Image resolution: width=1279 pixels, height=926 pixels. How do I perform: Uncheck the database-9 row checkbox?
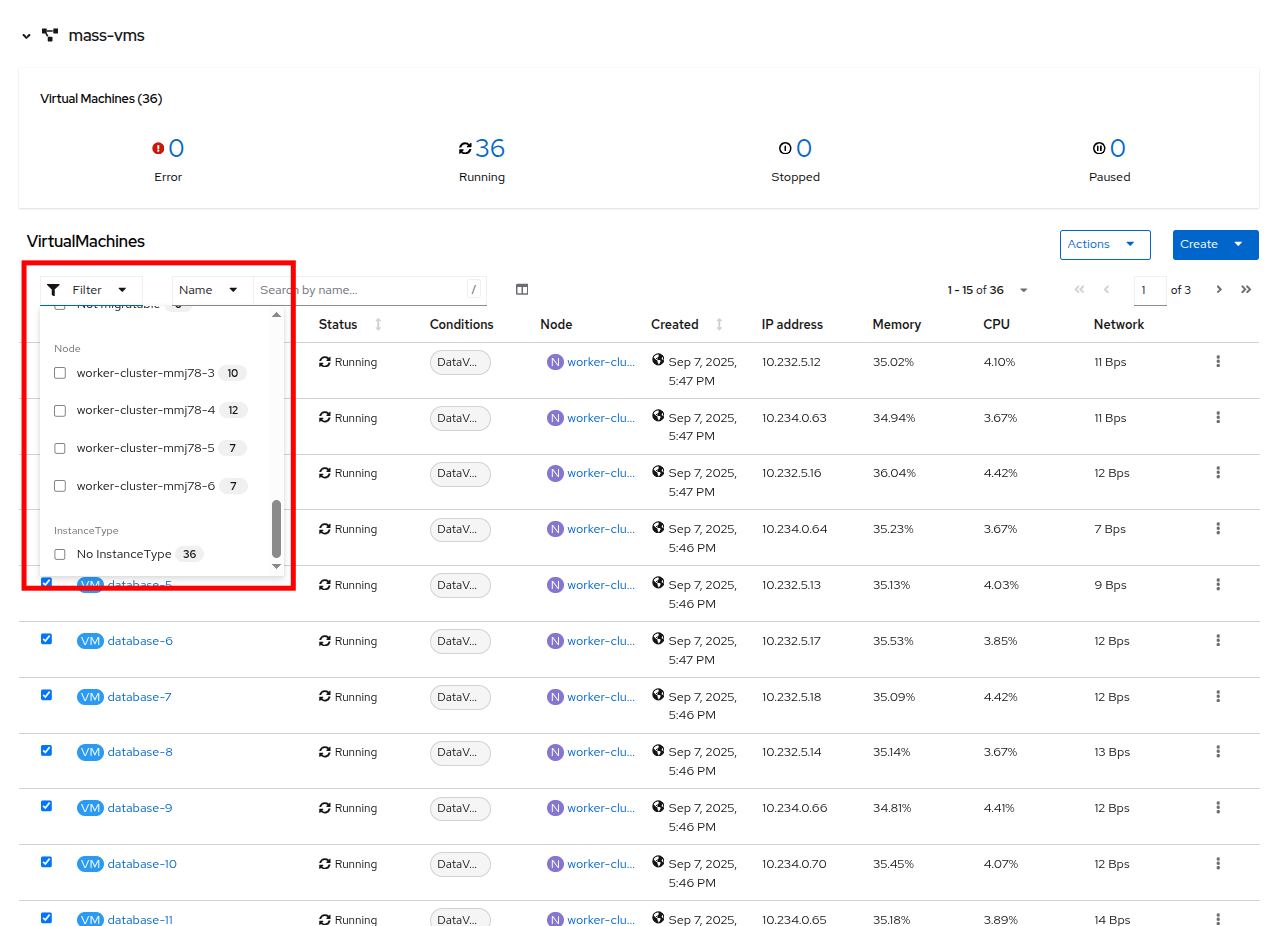click(46, 805)
